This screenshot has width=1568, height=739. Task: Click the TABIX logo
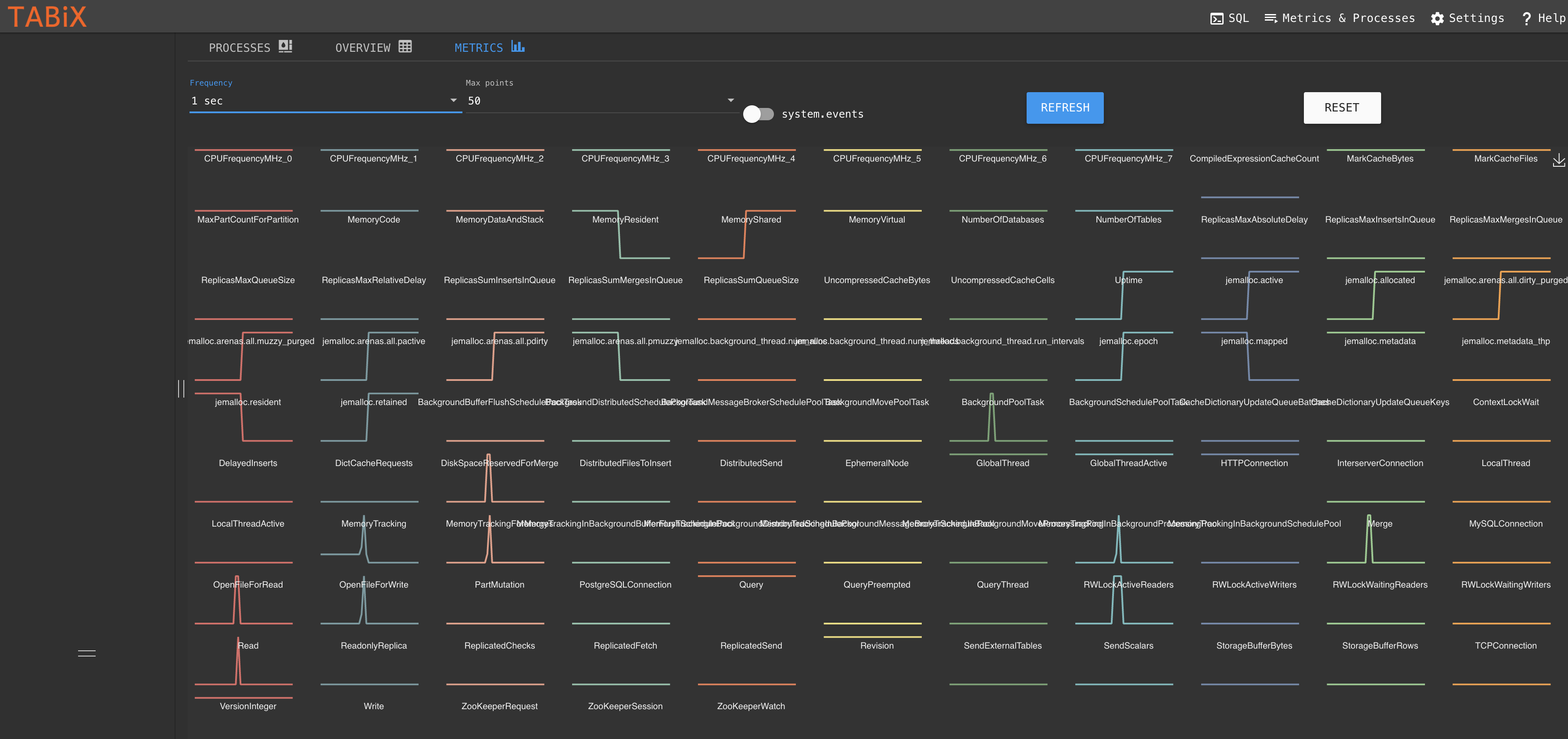47,16
